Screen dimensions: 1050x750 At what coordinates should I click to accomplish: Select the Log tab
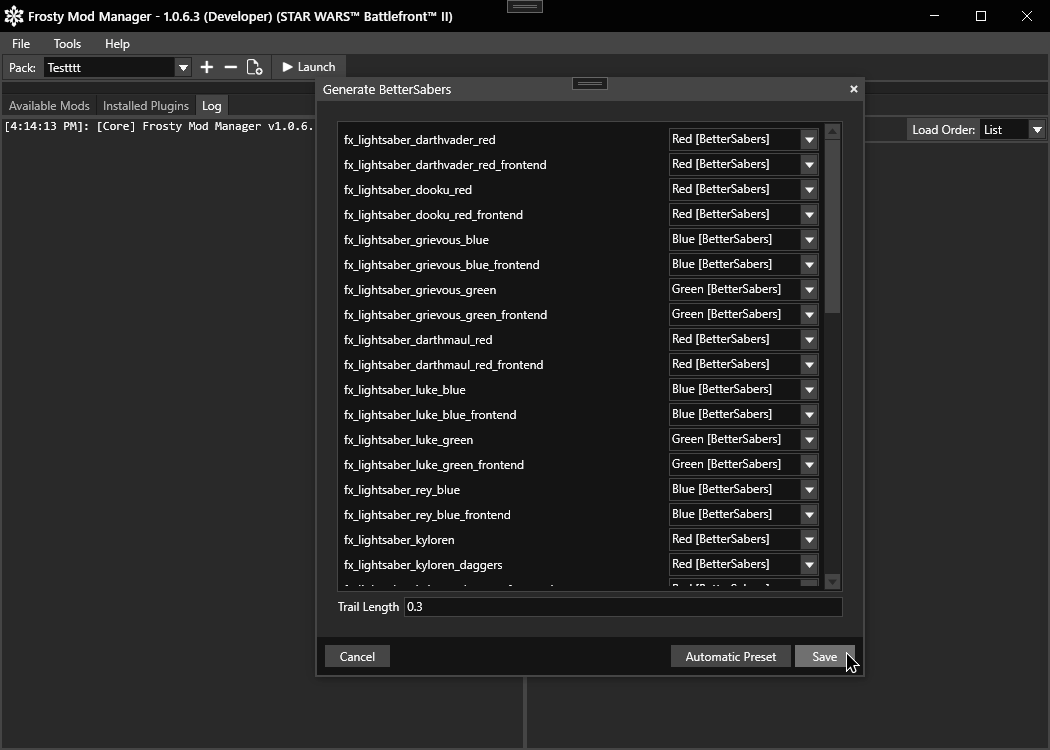tap(212, 106)
